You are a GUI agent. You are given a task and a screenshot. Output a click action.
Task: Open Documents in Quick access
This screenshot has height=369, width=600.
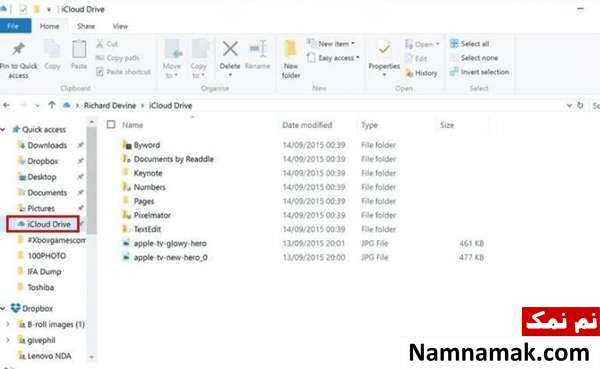pos(47,193)
